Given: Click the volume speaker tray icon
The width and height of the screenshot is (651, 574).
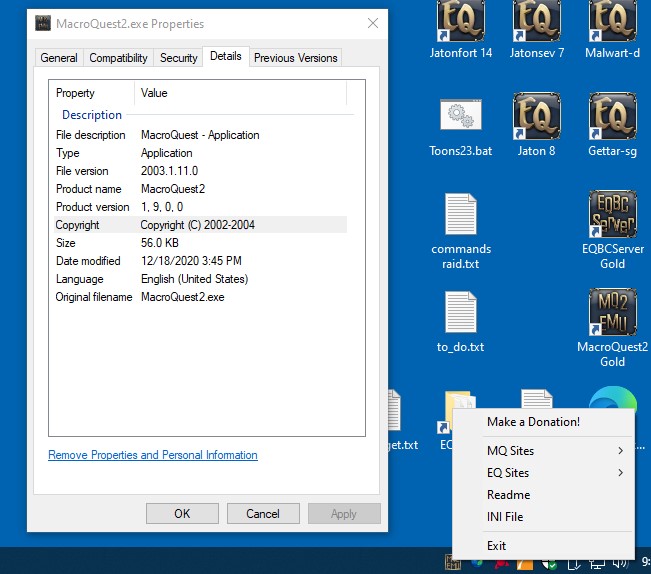Looking at the screenshot, I should pyautogui.click(x=620, y=563).
